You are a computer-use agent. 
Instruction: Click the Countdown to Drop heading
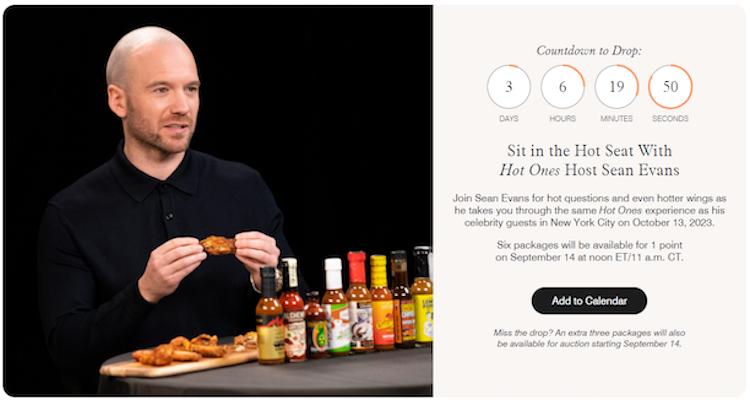[589, 50]
